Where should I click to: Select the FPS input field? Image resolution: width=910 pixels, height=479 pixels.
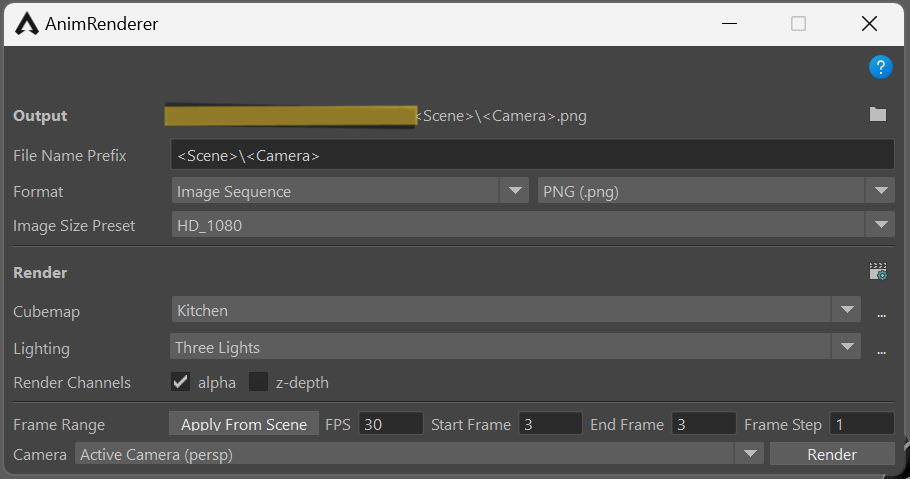point(390,424)
